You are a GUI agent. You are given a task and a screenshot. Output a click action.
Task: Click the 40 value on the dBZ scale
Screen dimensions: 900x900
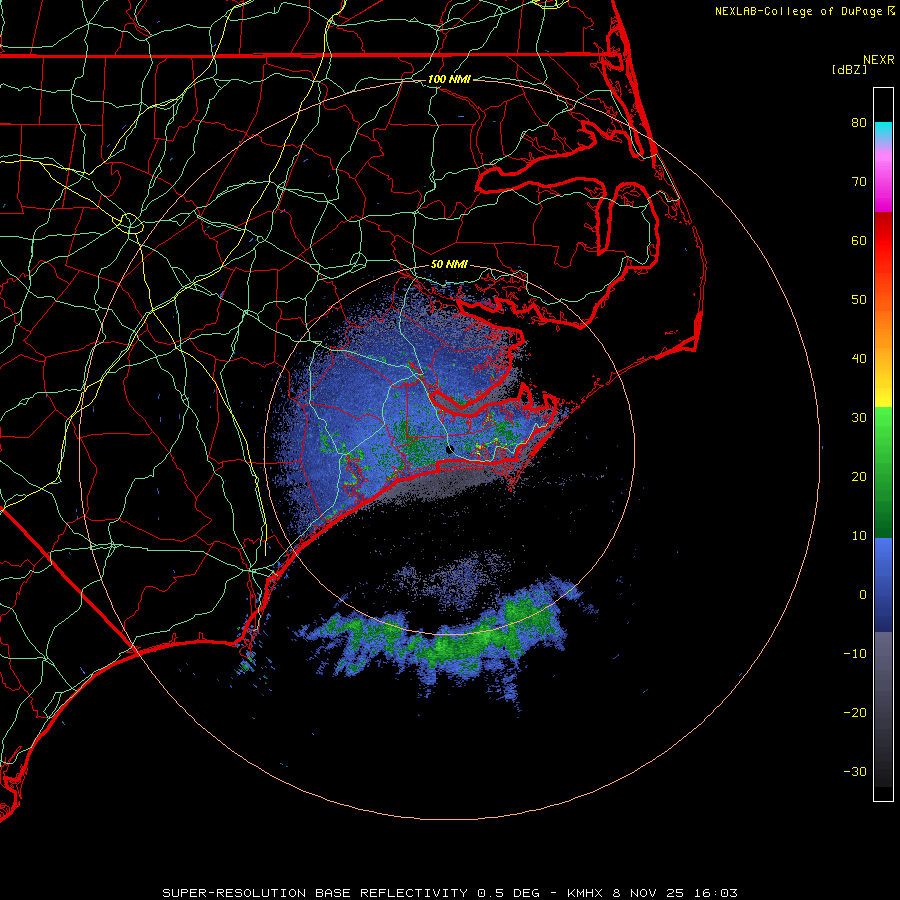click(859, 359)
